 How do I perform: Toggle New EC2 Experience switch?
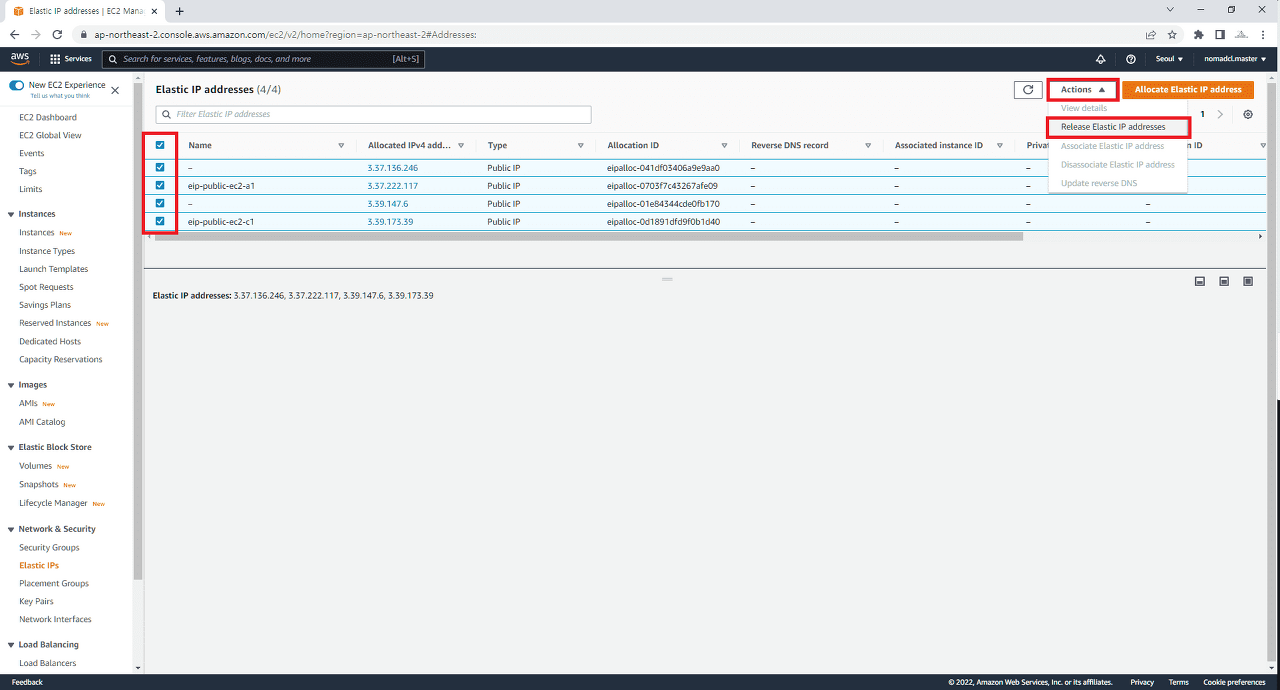[x=16, y=86]
